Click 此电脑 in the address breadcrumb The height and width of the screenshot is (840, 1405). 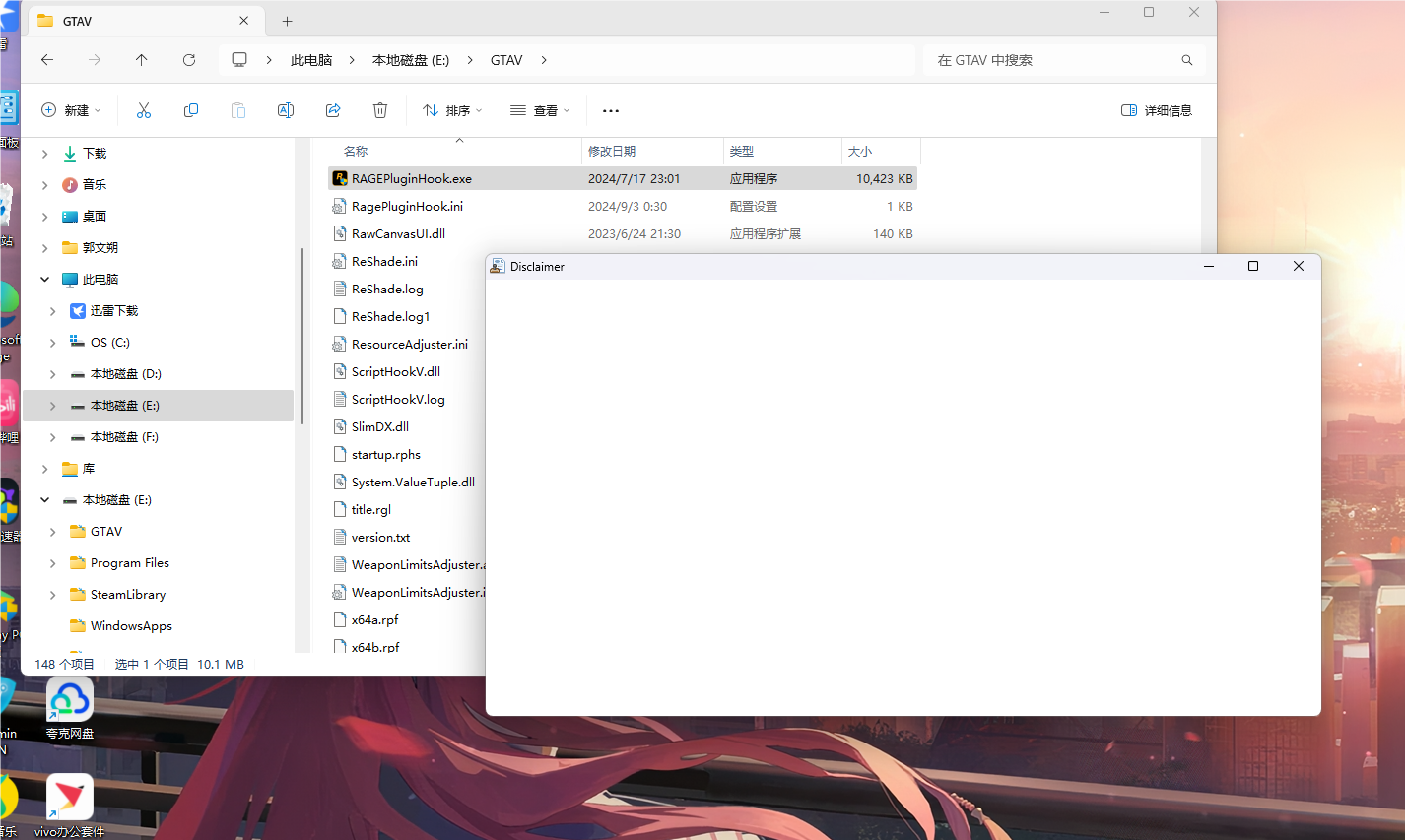311,60
